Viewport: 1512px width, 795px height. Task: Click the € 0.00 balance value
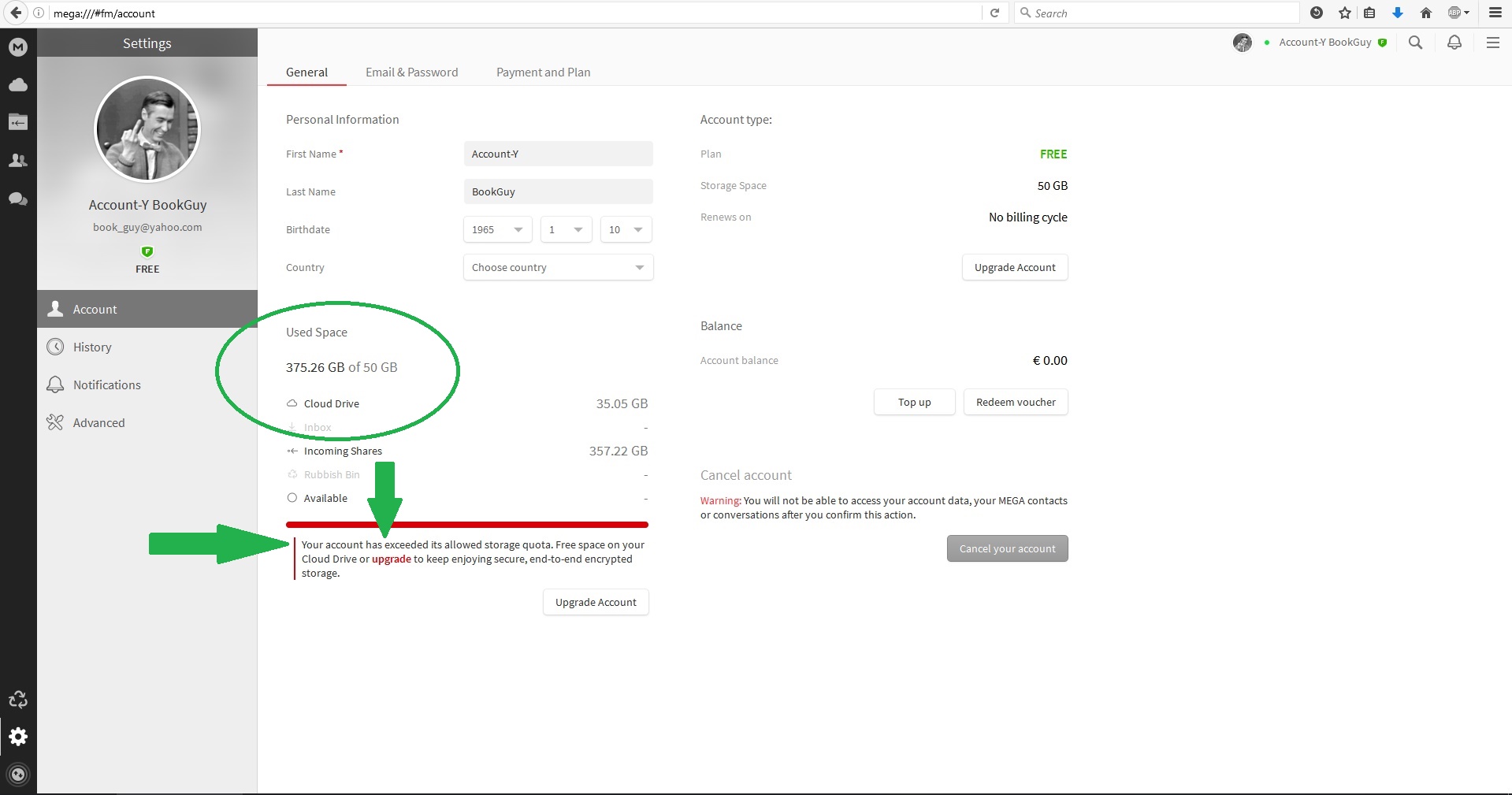pos(1050,360)
